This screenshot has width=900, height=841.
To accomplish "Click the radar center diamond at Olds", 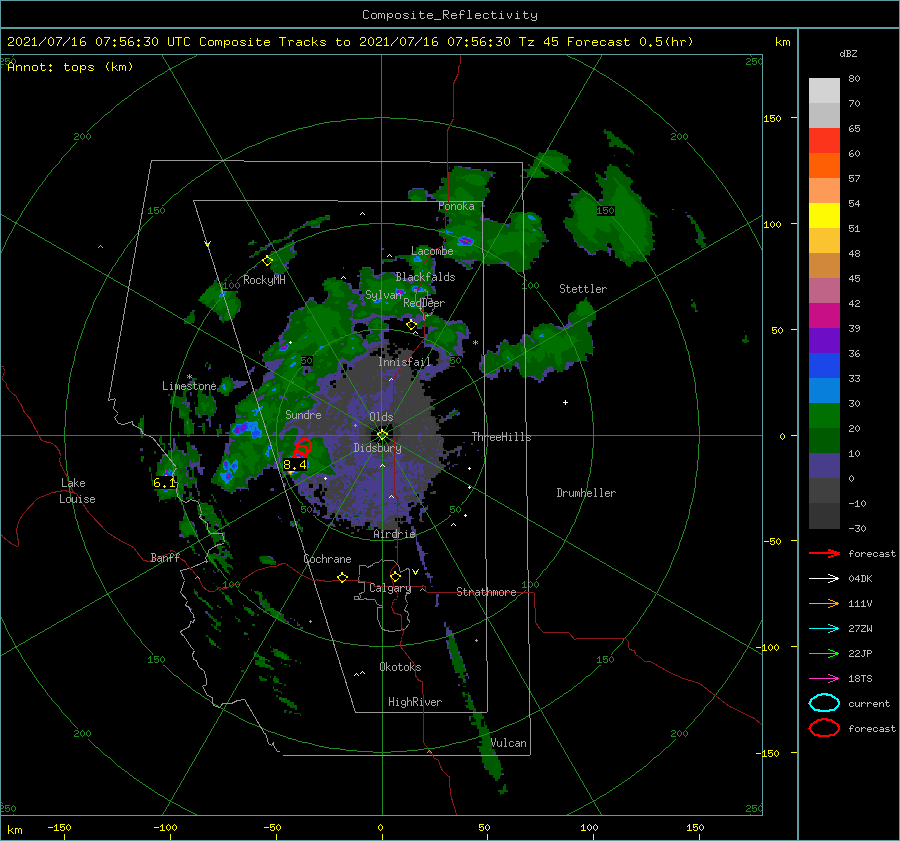I will click(x=382, y=435).
